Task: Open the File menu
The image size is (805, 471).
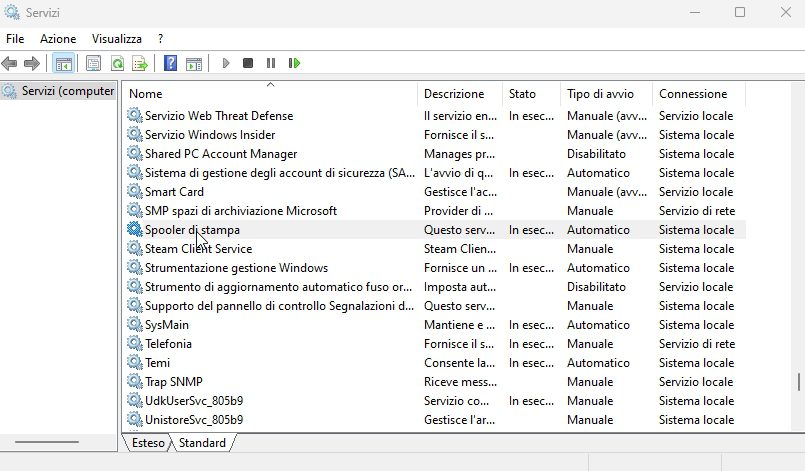Action: click(15, 39)
